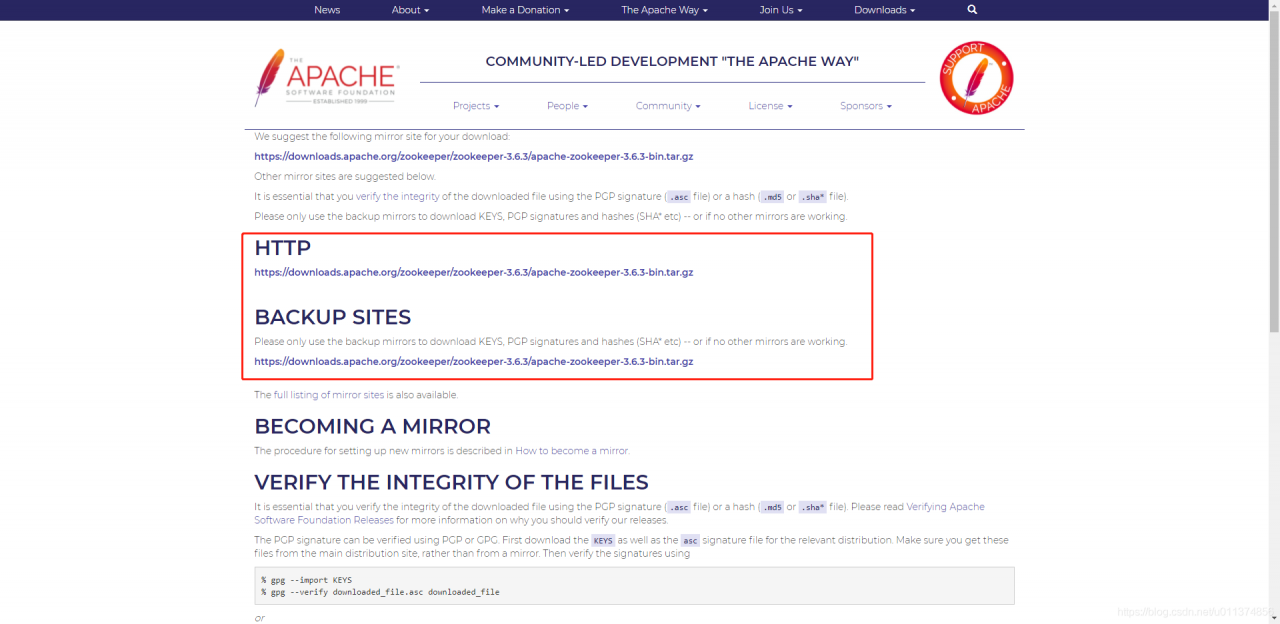
Task: Click 'Other mirror sites are suggested below' text
Action: click(344, 176)
